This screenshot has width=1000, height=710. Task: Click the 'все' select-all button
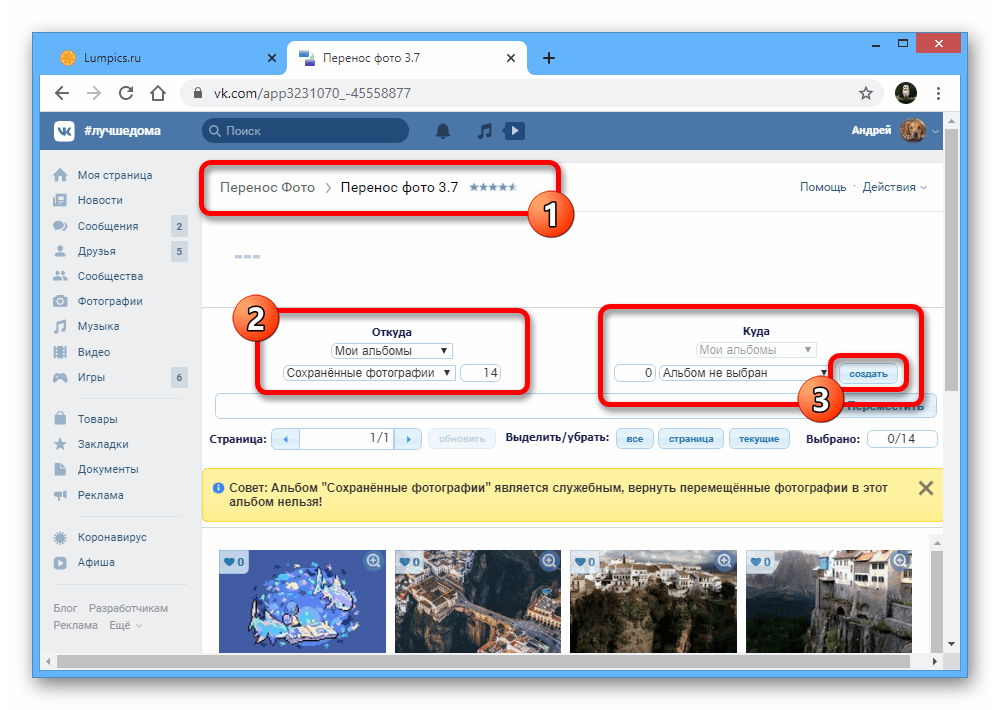point(633,439)
